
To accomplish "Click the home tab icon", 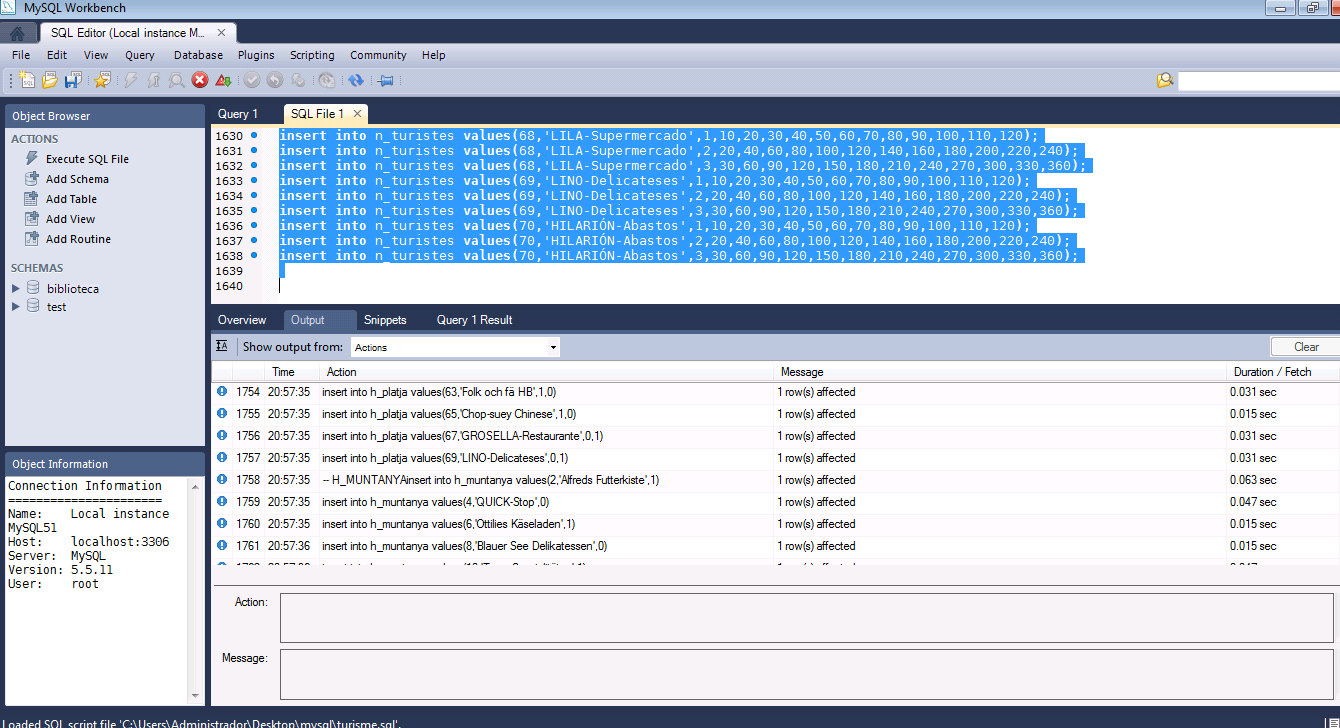I will 17,33.
